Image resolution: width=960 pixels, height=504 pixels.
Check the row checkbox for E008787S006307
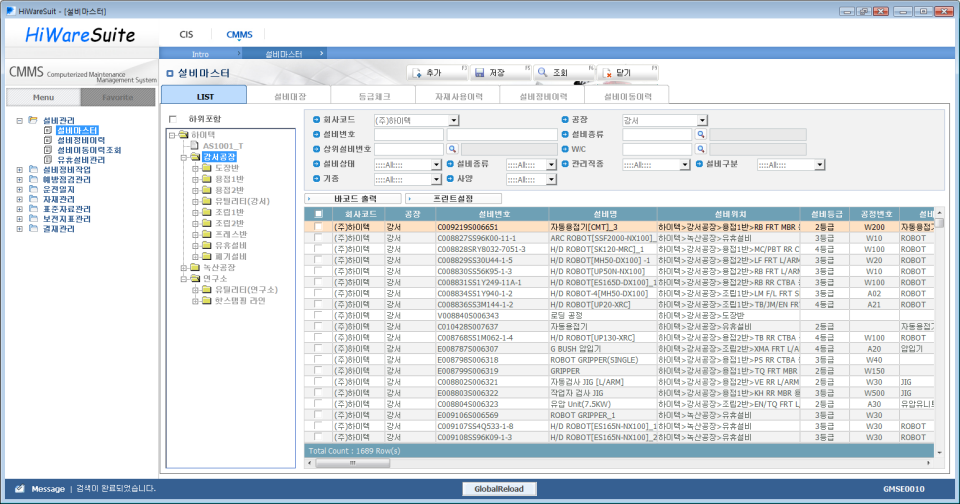pyautogui.click(x=318, y=348)
